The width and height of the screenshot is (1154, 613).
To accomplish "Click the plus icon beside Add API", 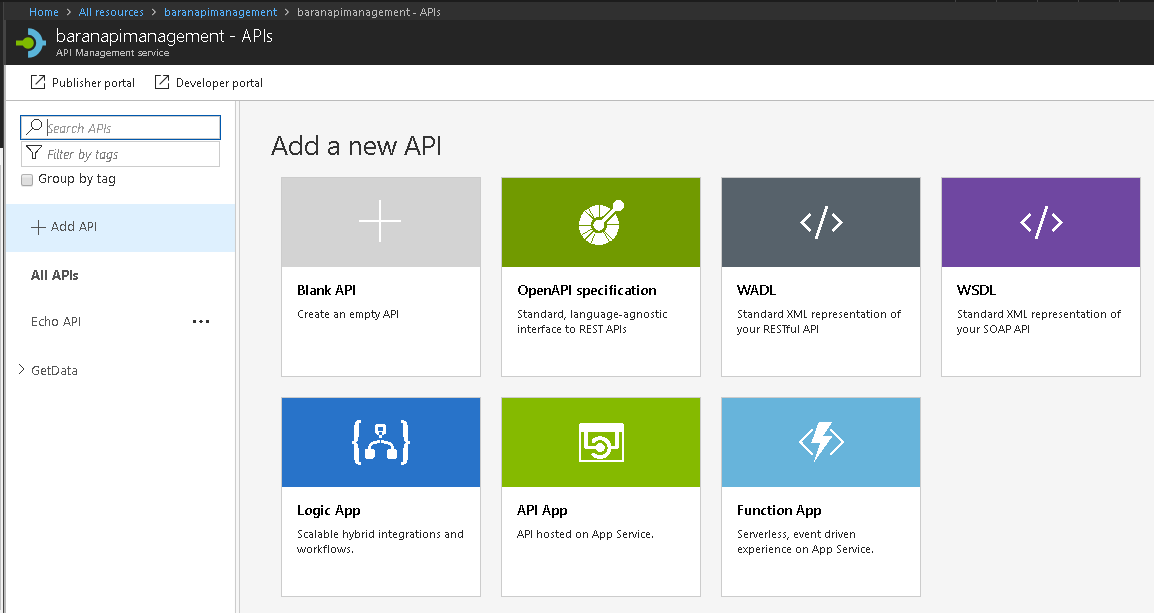I will (38, 227).
